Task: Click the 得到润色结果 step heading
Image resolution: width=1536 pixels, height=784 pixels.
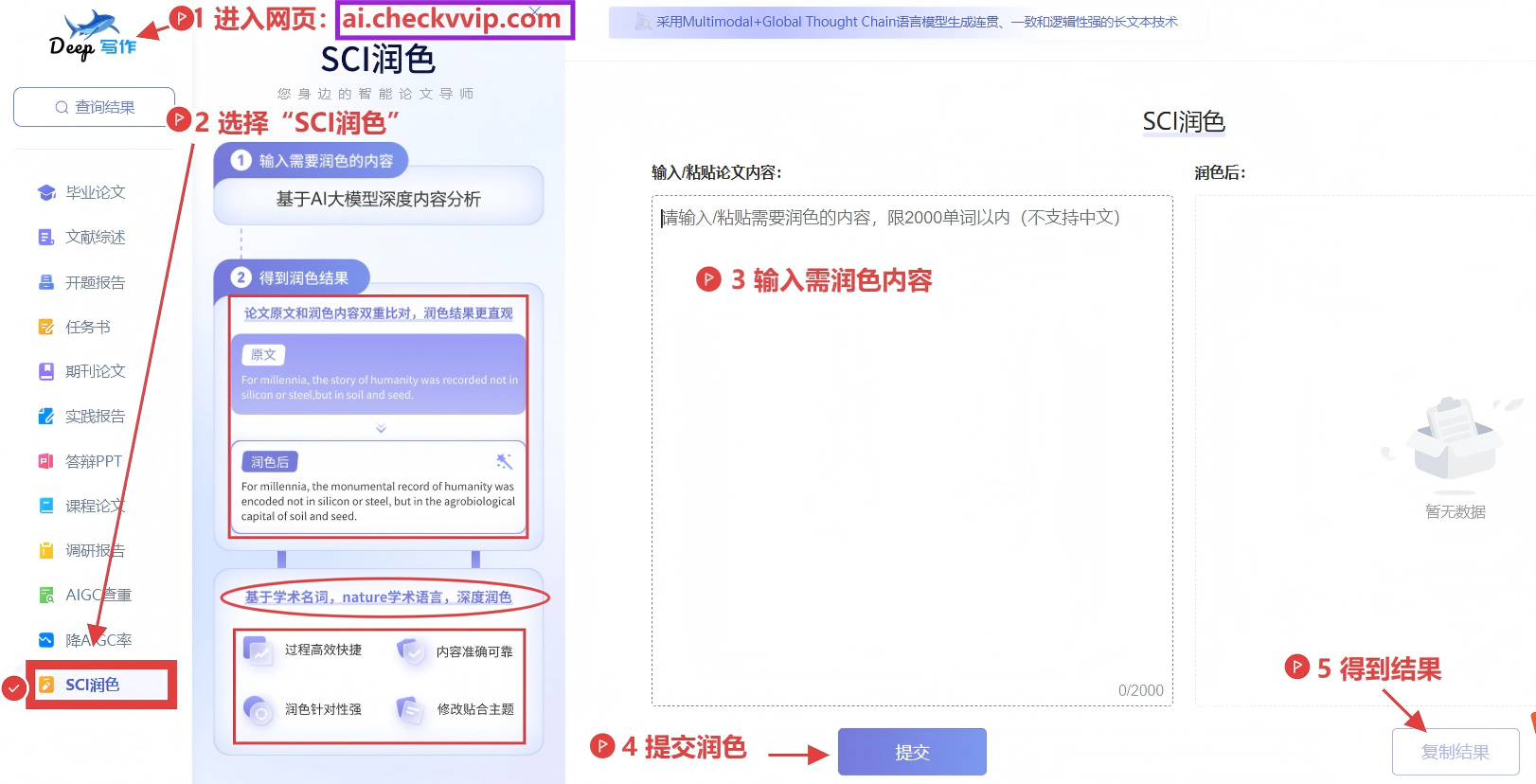Action: pos(304,278)
